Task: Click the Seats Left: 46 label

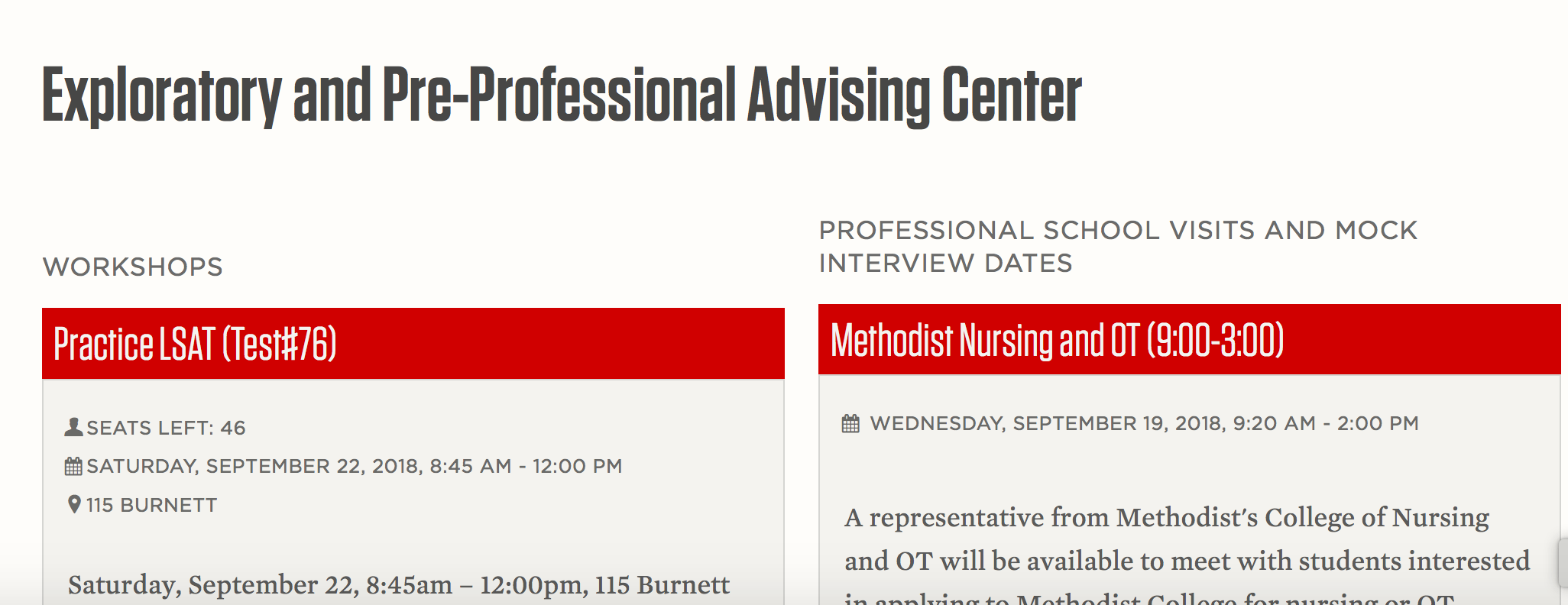Action: [166, 428]
